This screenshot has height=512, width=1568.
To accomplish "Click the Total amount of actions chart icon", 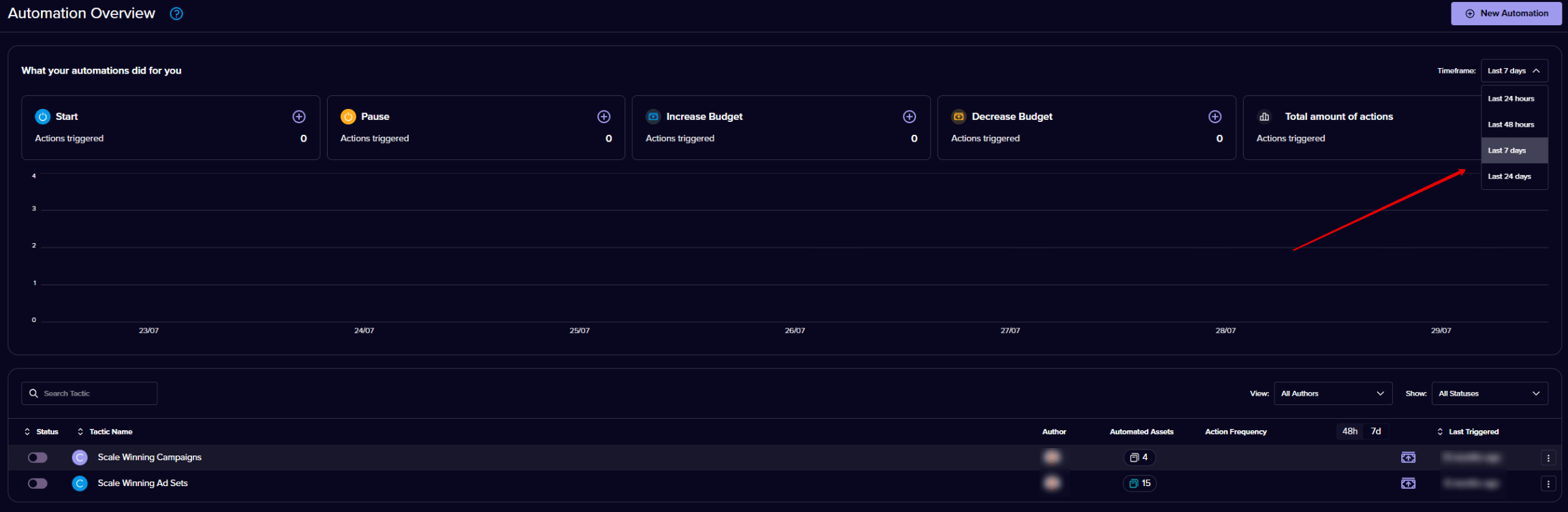I will click(1264, 116).
